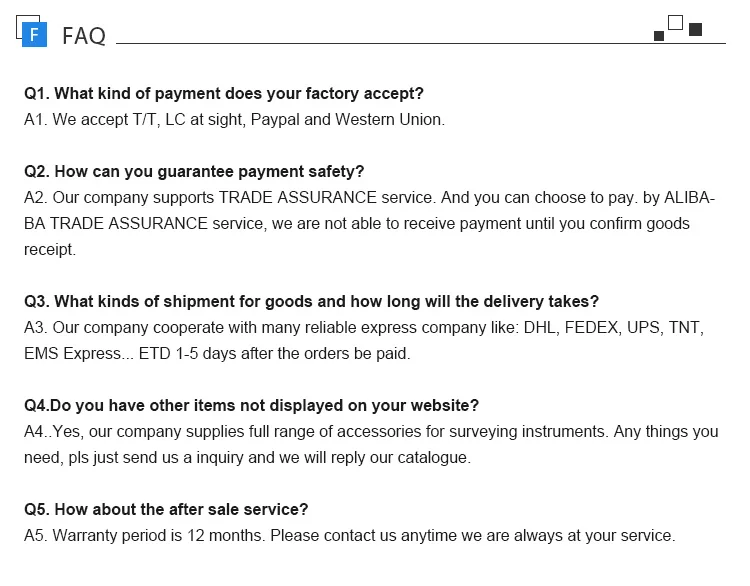Select question Q2 about payment safety

[194, 171]
